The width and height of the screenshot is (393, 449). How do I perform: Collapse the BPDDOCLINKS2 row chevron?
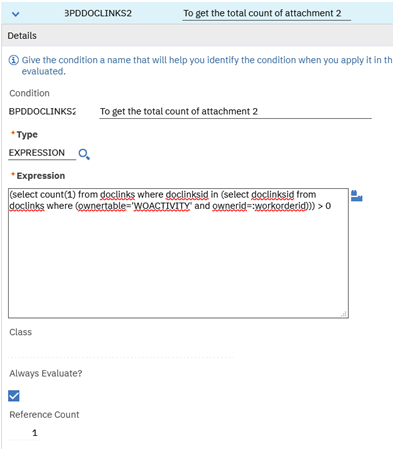[15, 14]
